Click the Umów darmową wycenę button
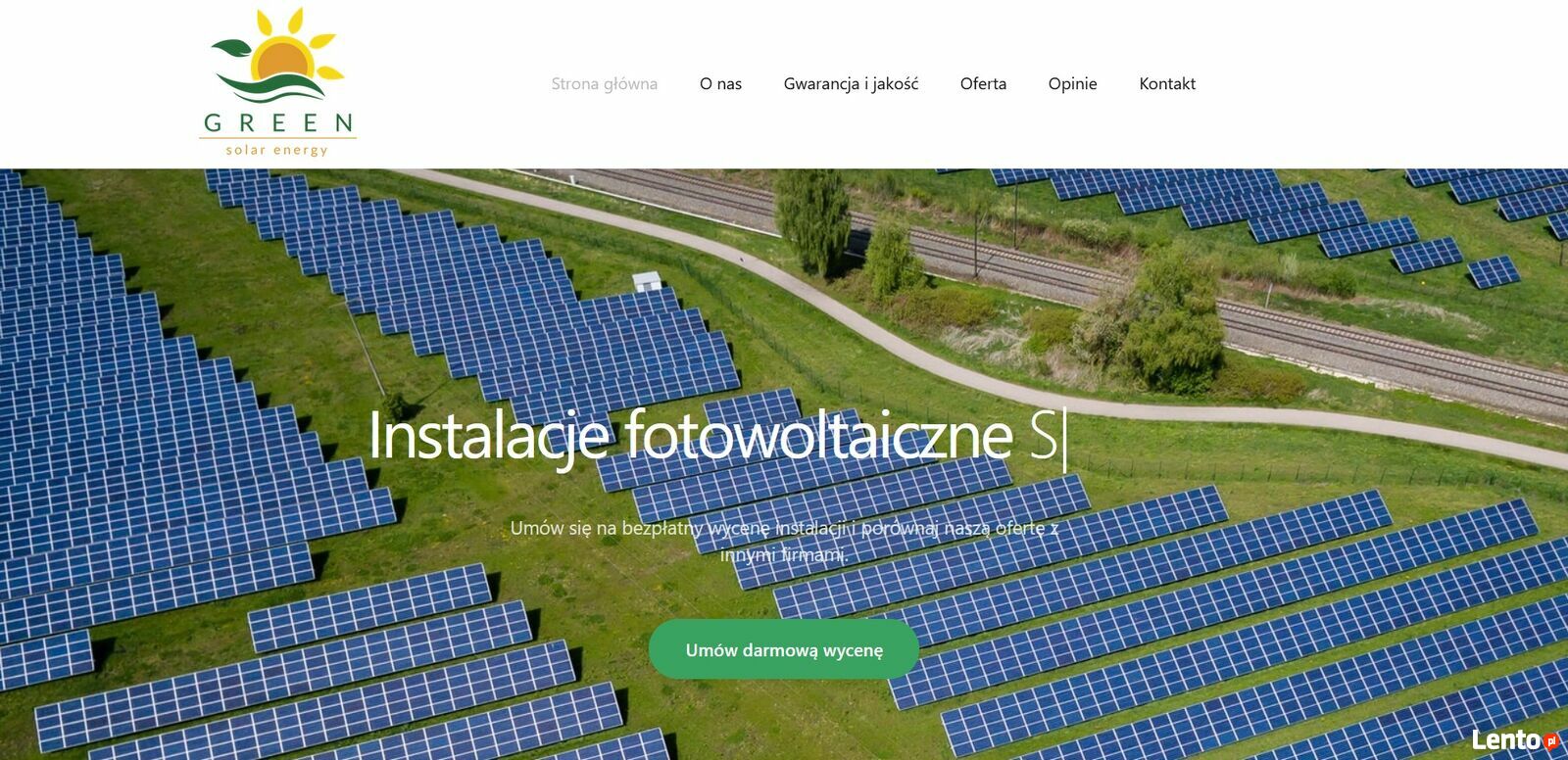This screenshot has width=1568, height=760. click(784, 649)
